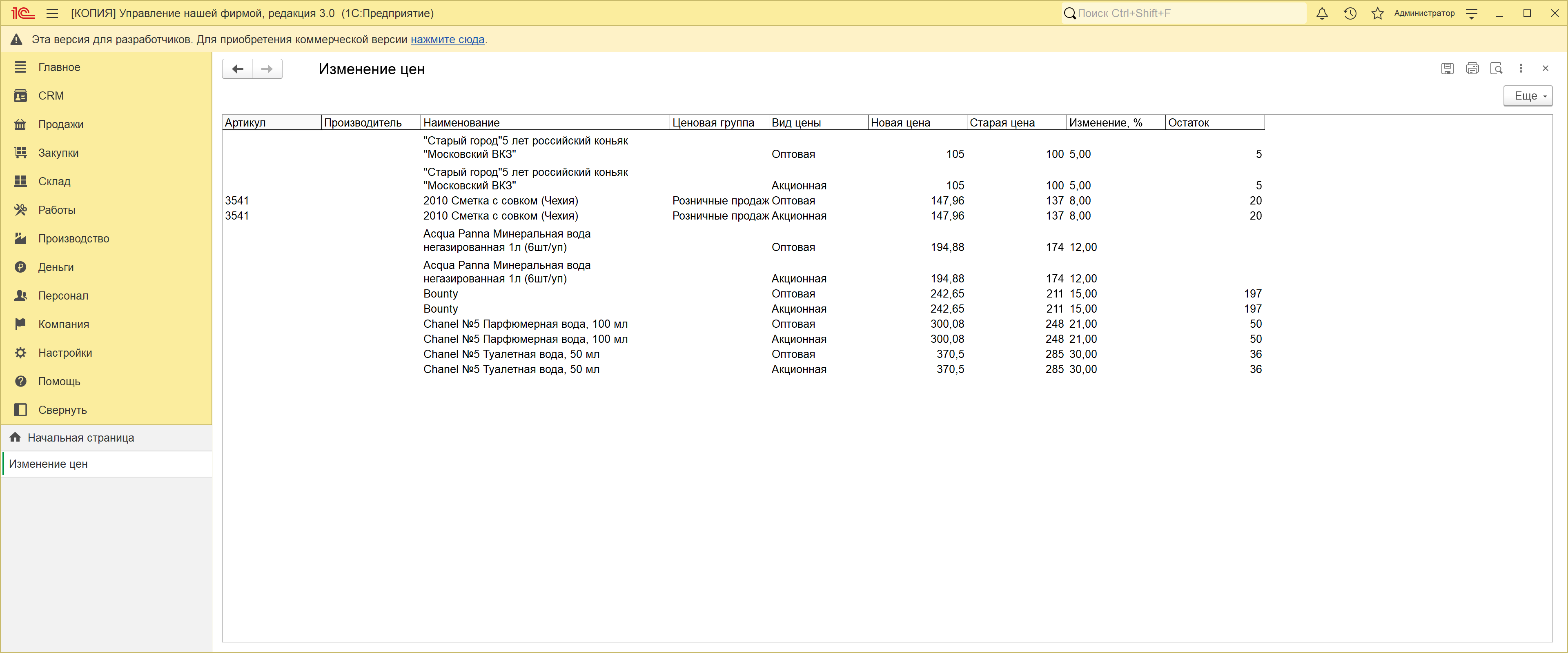The image size is (1568, 653).
Task: Click the Помощь question mark icon
Action: coord(20,382)
